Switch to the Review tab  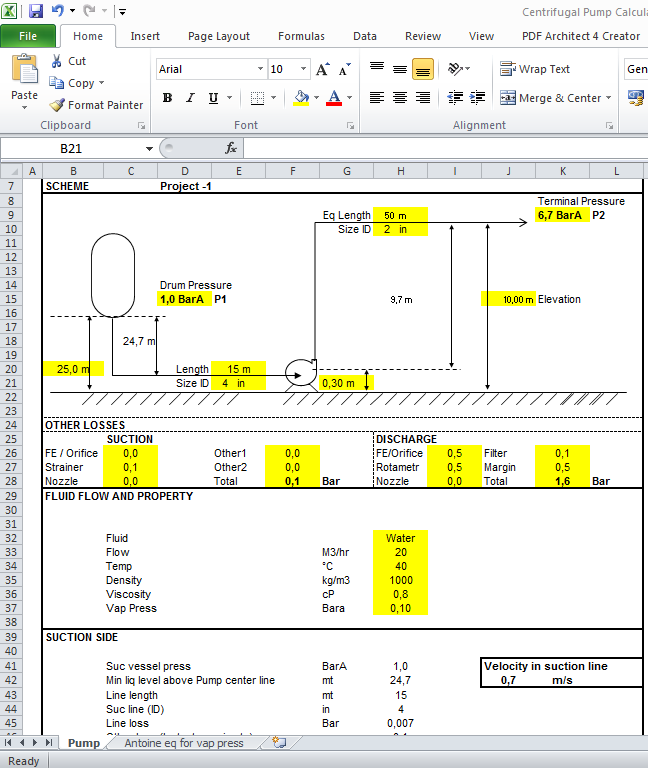click(x=423, y=36)
